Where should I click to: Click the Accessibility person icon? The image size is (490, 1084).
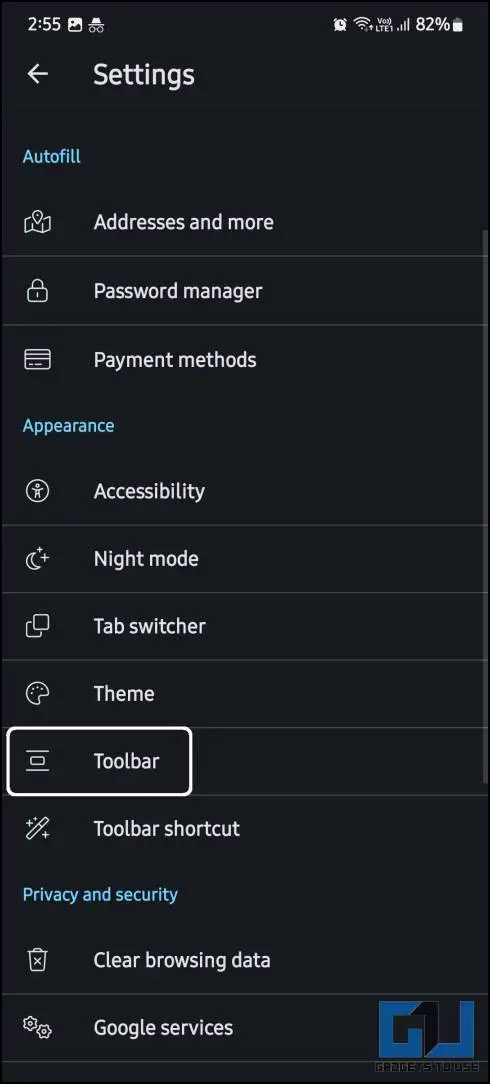pos(37,491)
